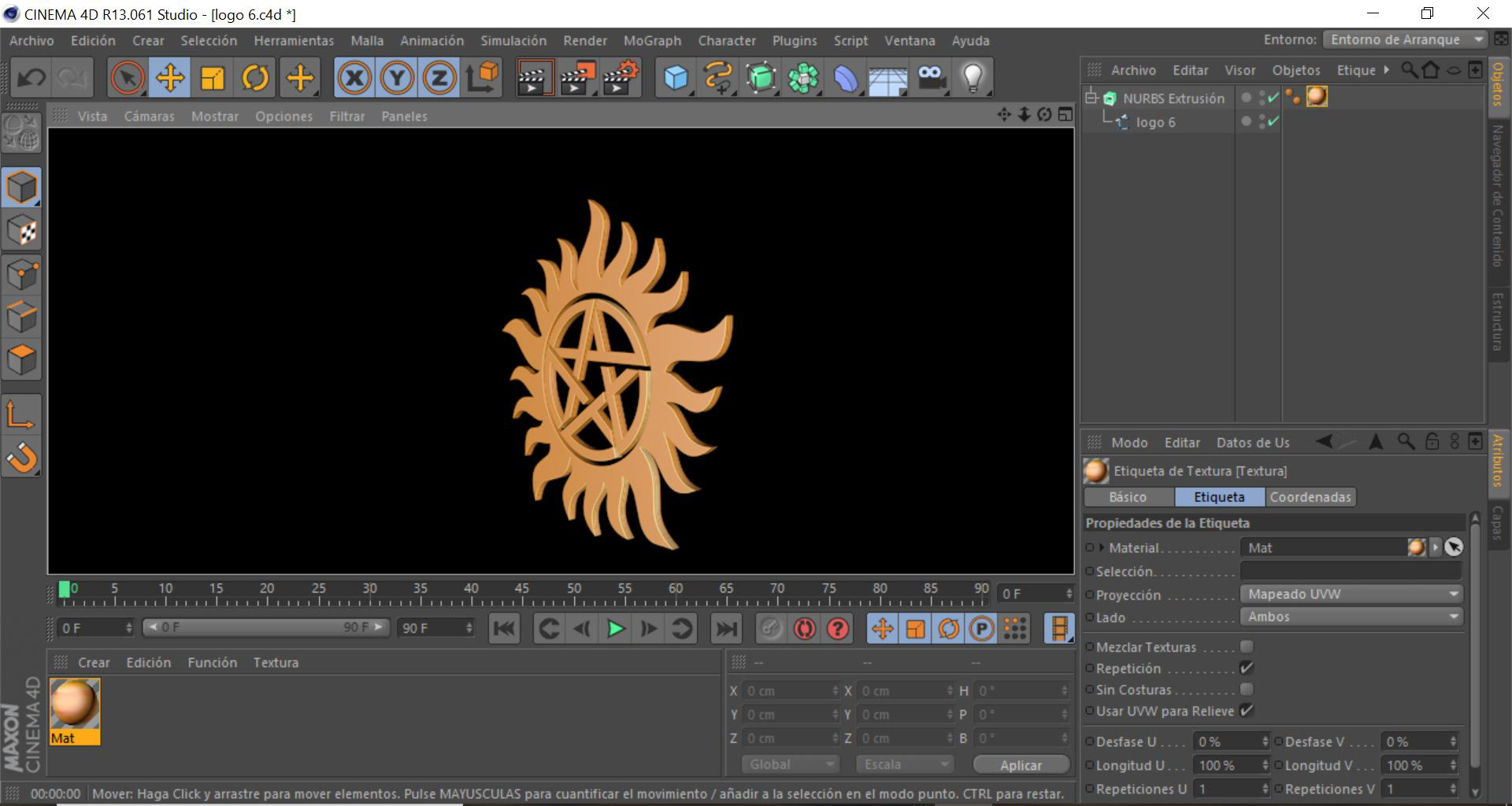Toggle Mezclar Texturas checkbox
The height and width of the screenshot is (806, 1512).
1247,647
